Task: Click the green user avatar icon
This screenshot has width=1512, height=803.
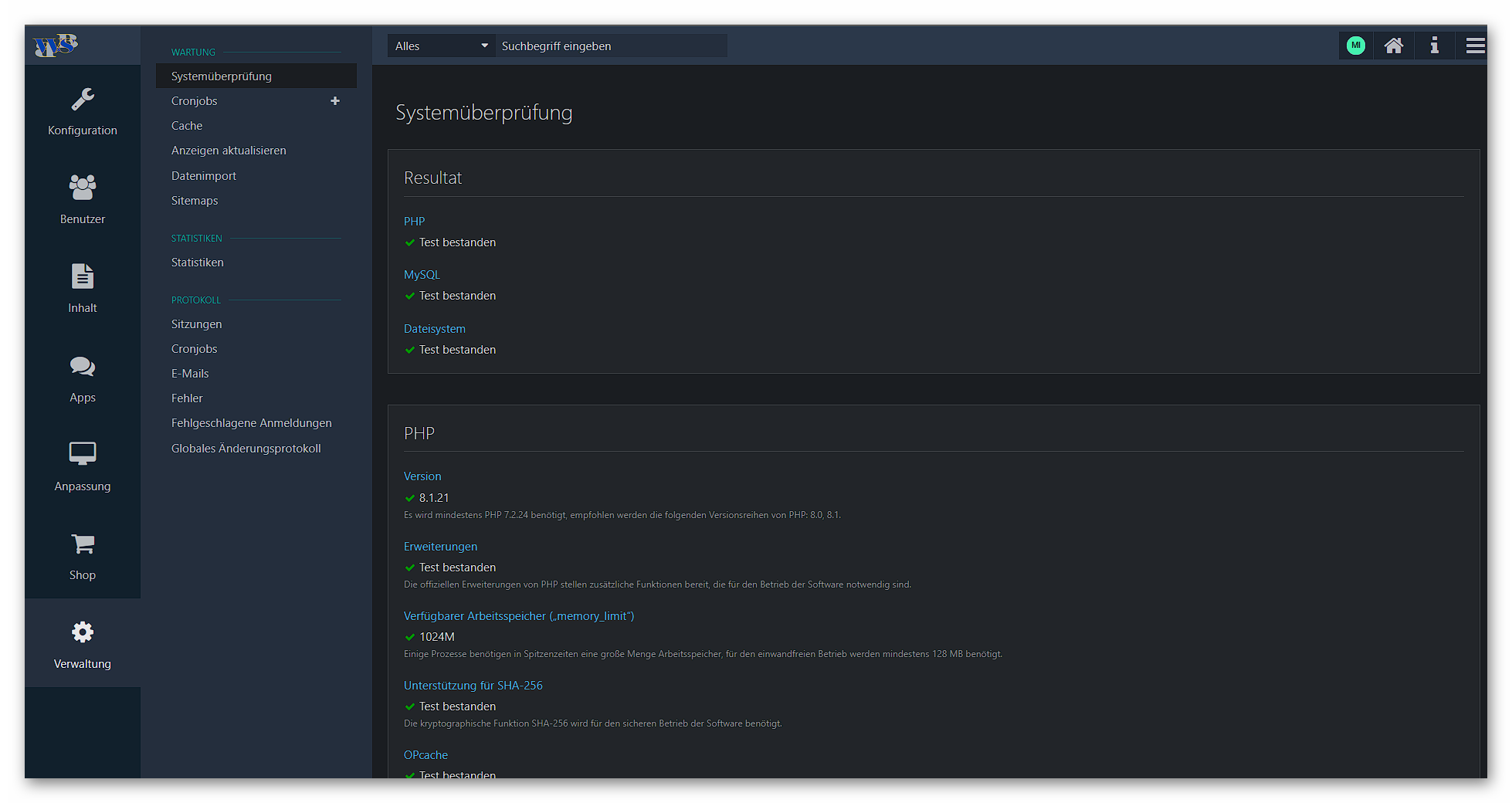Action: pos(1355,46)
